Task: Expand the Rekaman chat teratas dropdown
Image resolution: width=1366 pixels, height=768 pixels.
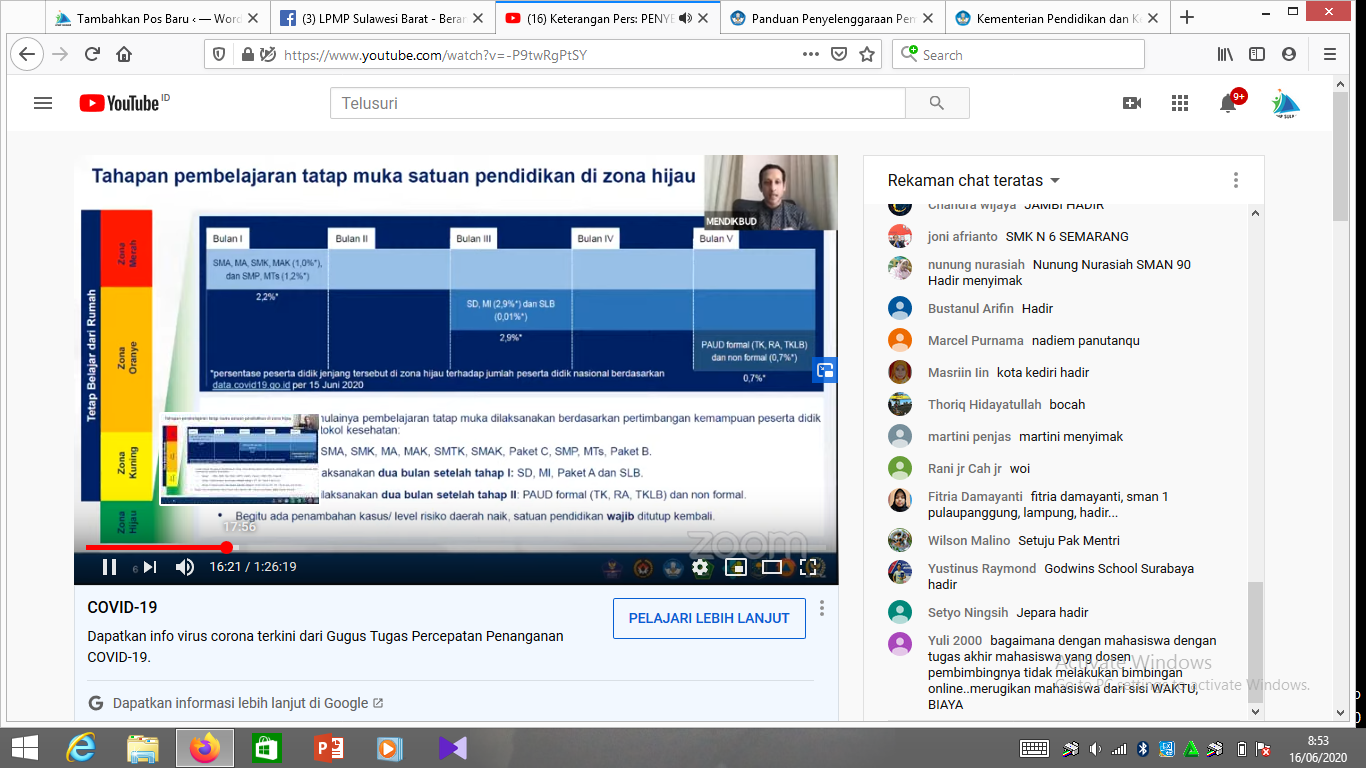Action: (x=973, y=181)
